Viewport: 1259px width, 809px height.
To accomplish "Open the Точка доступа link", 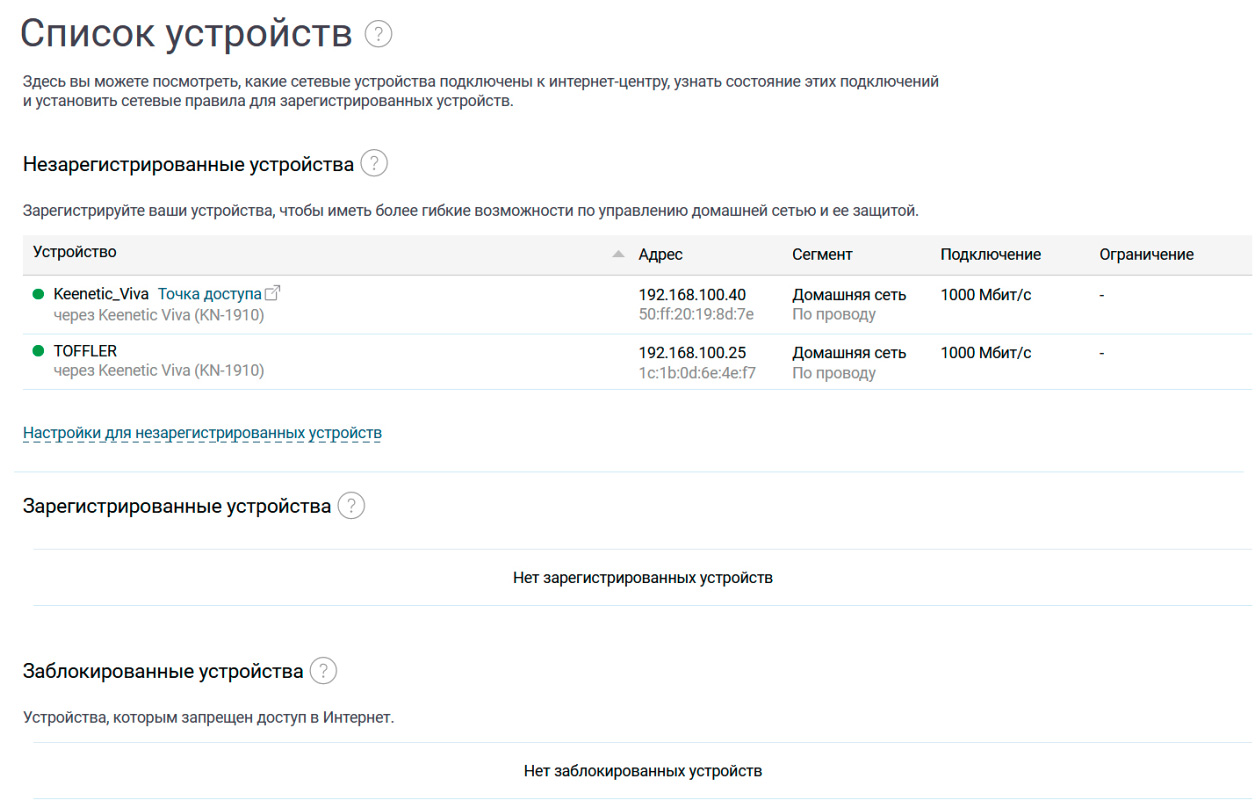I will [x=209, y=294].
